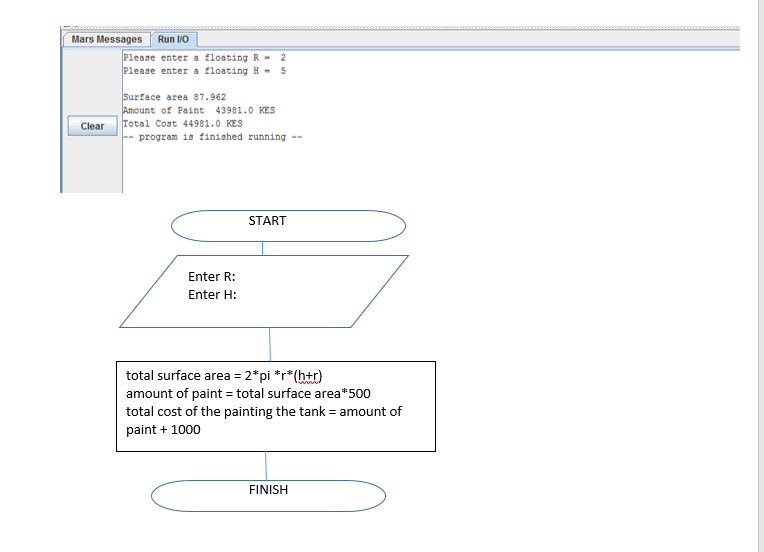Select the Run I/O tab
Screen dimensions: 764x552
[x=174, y=39]
